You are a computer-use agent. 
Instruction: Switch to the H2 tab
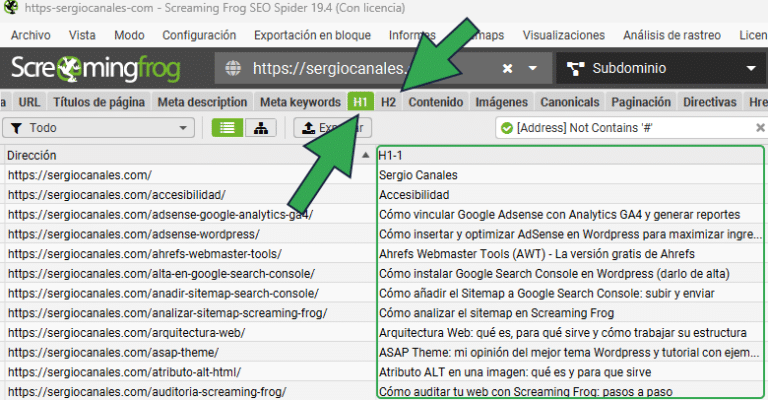(x=388, y=102)
